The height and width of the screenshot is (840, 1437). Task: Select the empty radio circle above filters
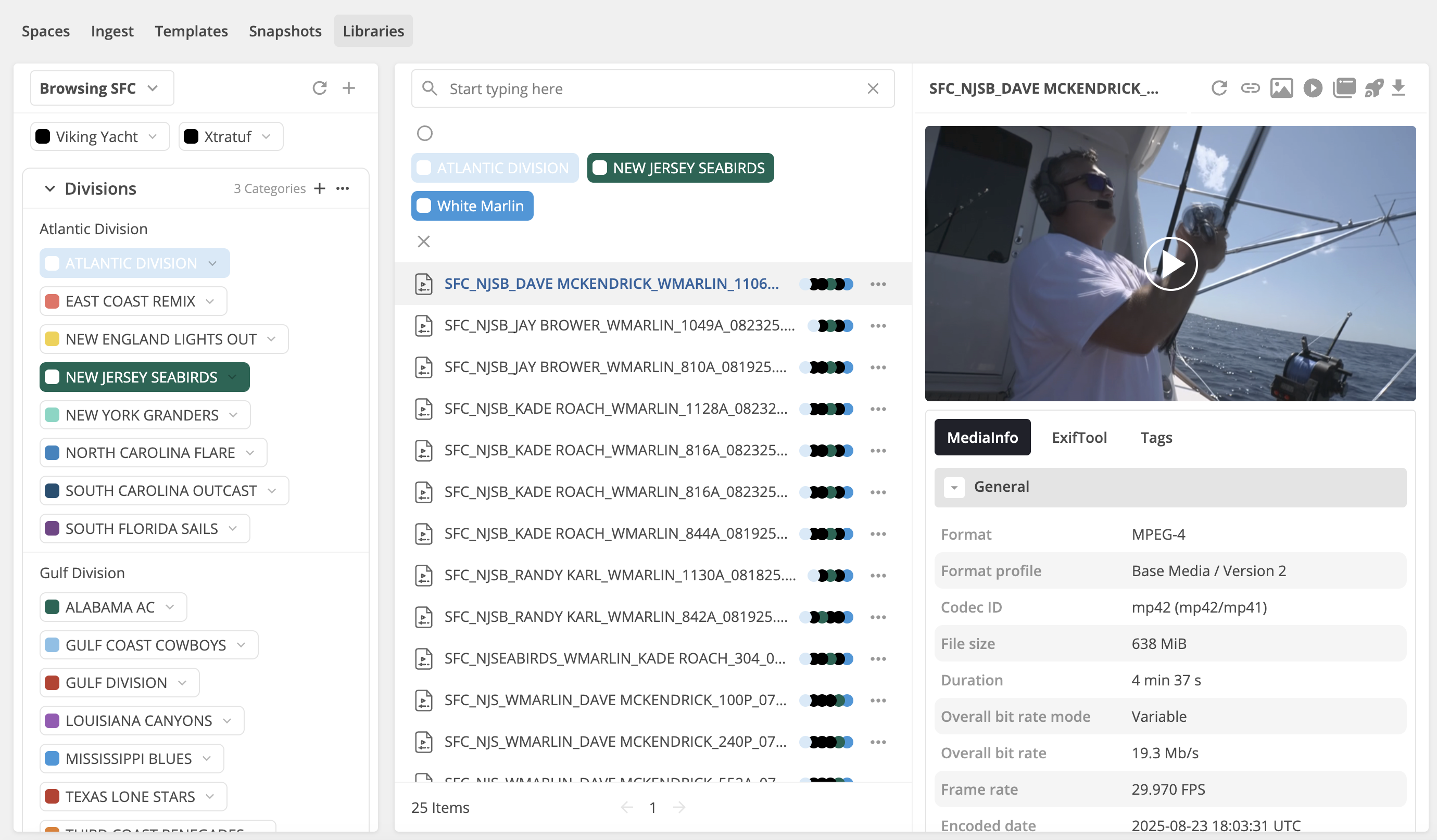click(424, 133)
